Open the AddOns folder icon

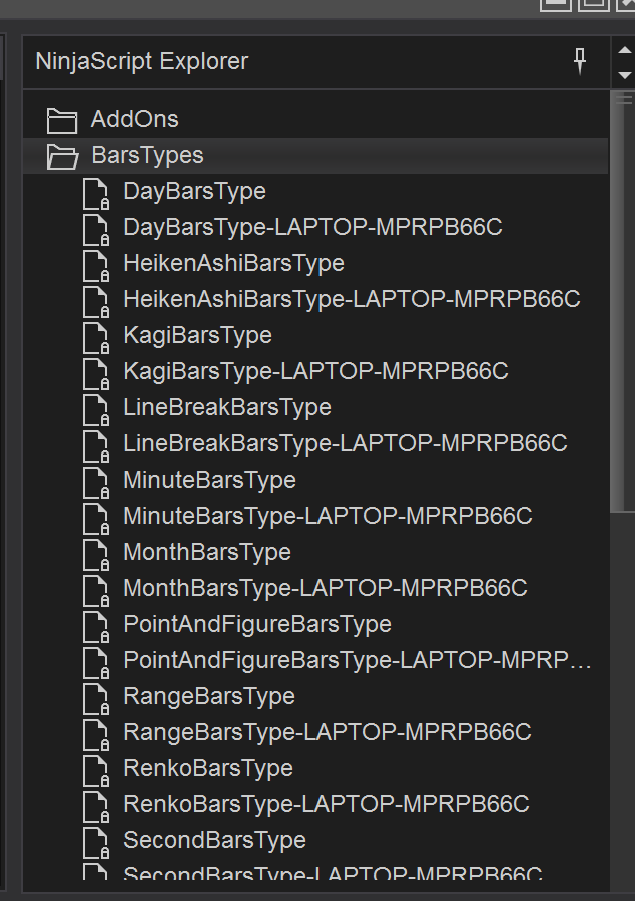(x=62, y=120)
